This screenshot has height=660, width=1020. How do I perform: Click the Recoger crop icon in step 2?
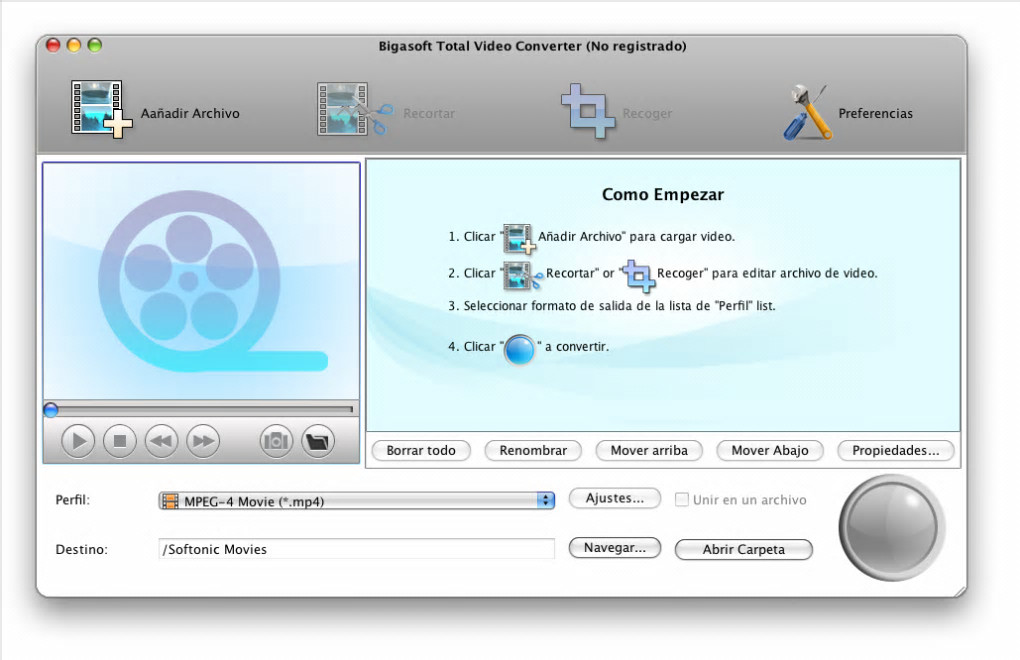(x=638, y=276)
